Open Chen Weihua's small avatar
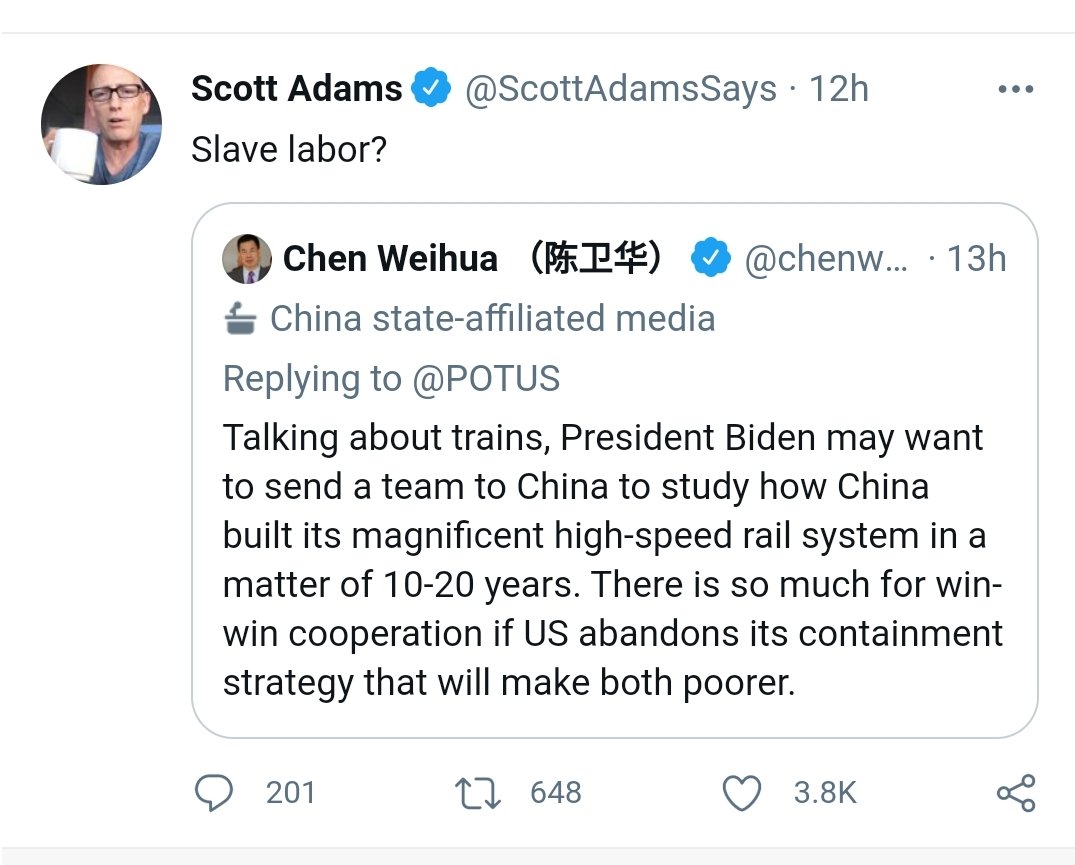 246,259
